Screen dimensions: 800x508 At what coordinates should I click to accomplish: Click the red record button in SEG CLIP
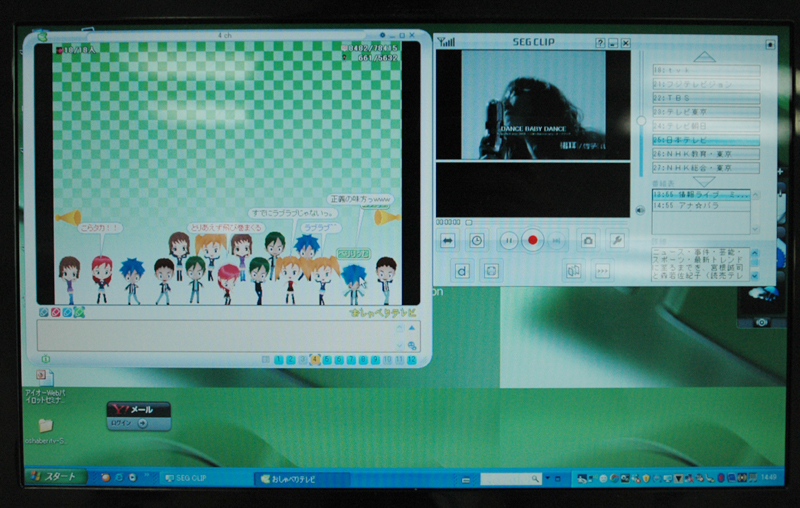(x=533, y=240)
